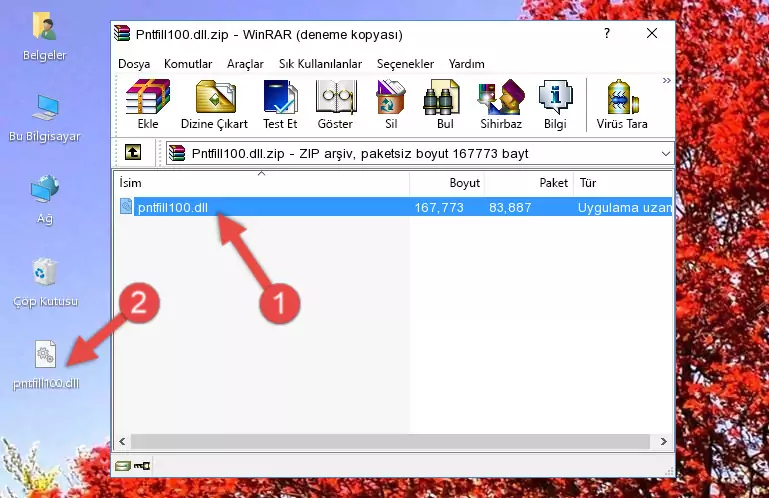Launch the Sihirbaz wizard
Viewport: 769px width, 498px height.
pos(501,105)
